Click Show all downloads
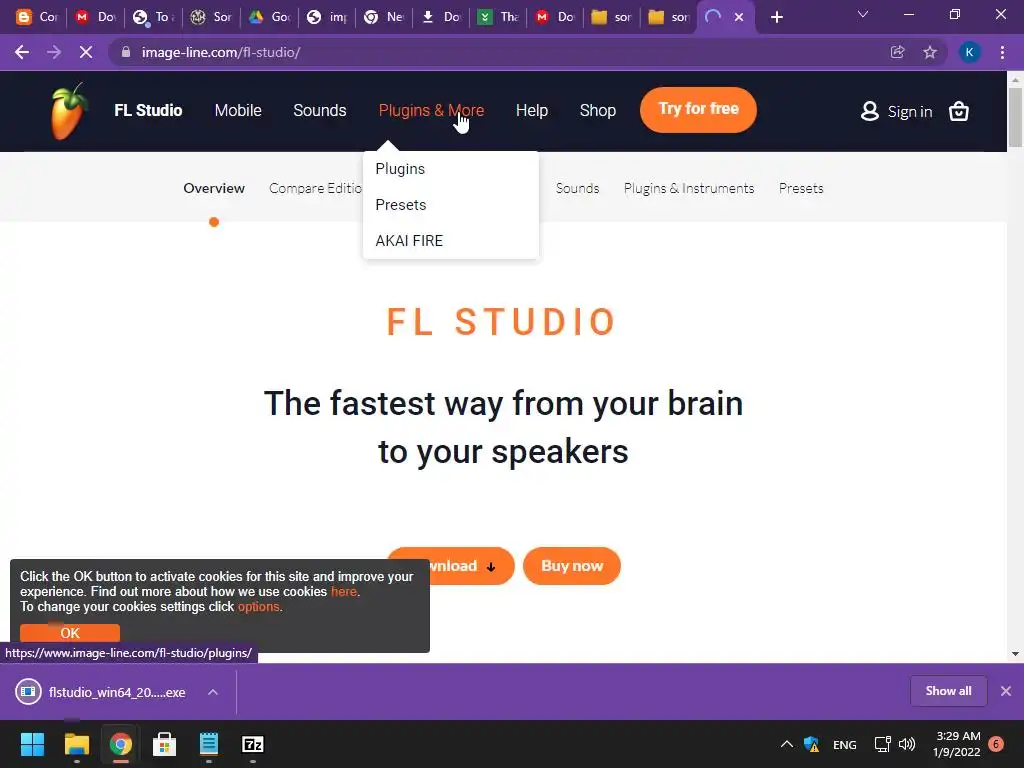 click(948, 691)
